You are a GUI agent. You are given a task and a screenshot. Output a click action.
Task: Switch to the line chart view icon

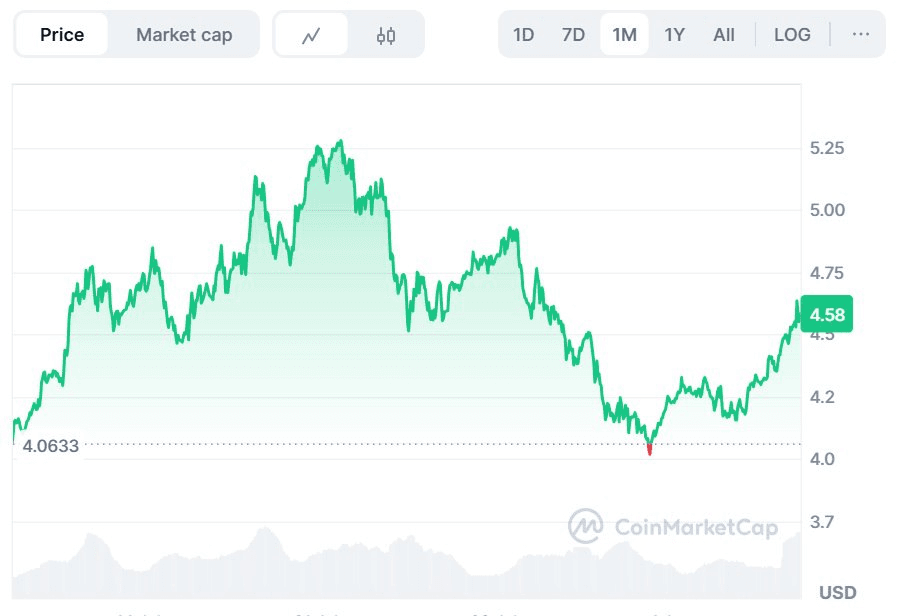click(312, 36)
